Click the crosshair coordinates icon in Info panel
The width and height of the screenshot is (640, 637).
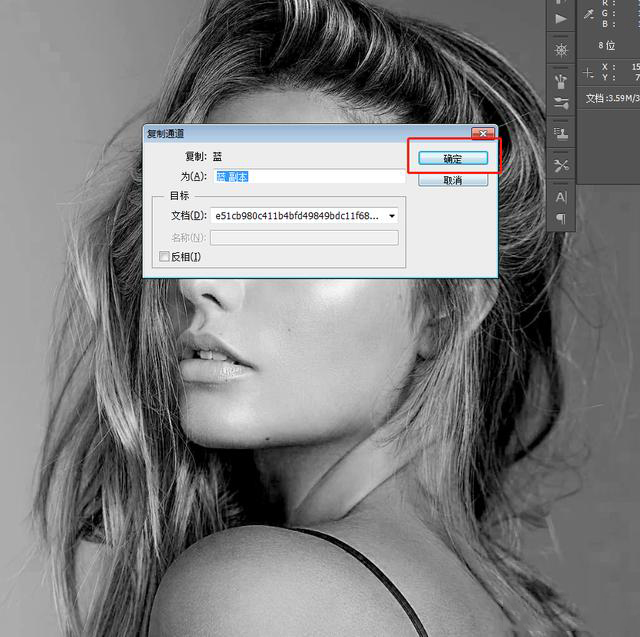[x=588, y=73]
